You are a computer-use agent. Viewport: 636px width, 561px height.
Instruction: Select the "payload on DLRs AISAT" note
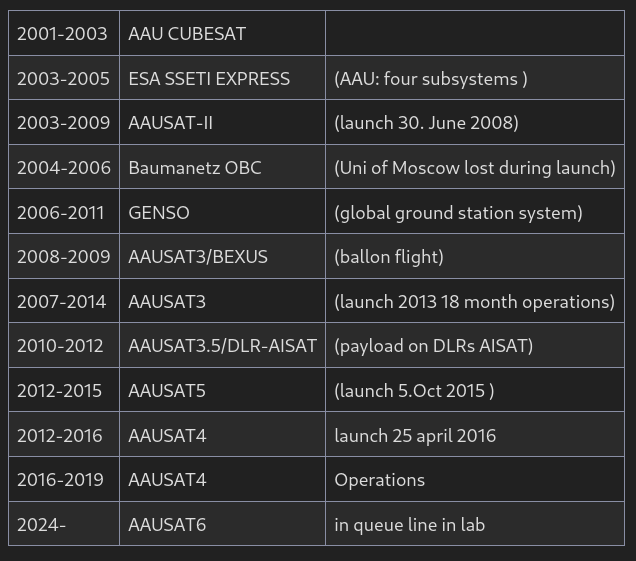433,346
